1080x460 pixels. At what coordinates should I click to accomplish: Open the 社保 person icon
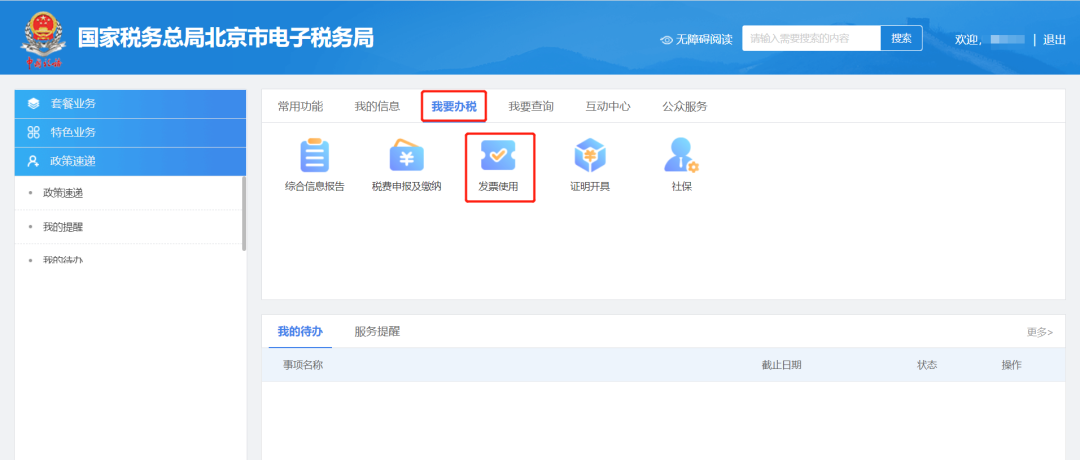point(681,156)
